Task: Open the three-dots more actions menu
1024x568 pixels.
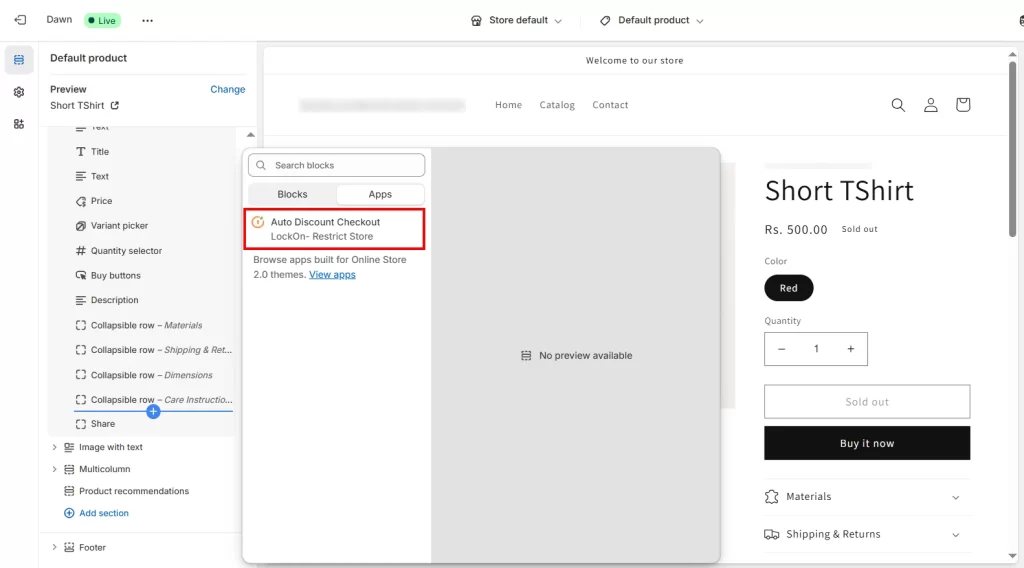Action: pos(148,20)
